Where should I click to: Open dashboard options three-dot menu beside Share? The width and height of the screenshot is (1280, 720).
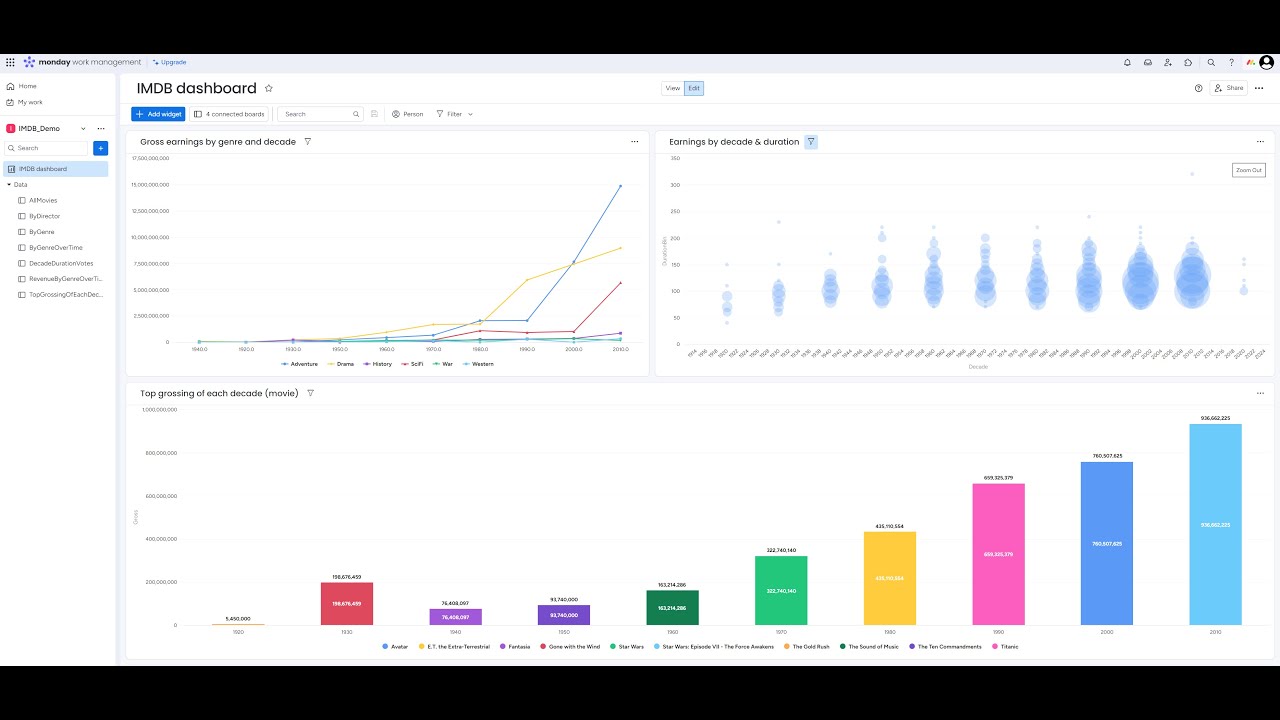tap(1259, 88)
